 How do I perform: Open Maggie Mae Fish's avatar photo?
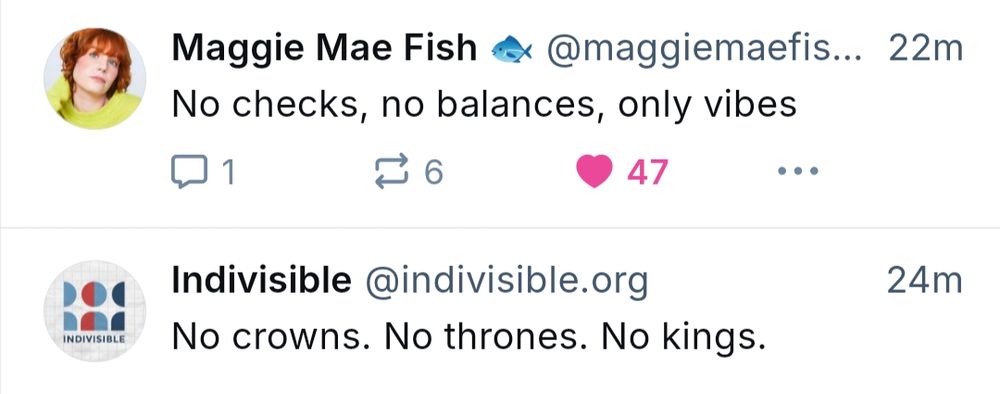[95, 78]
